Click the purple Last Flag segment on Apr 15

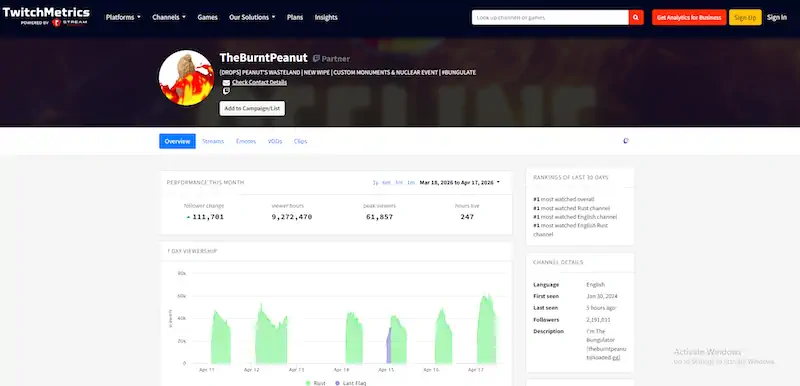(x=389, y=346)
